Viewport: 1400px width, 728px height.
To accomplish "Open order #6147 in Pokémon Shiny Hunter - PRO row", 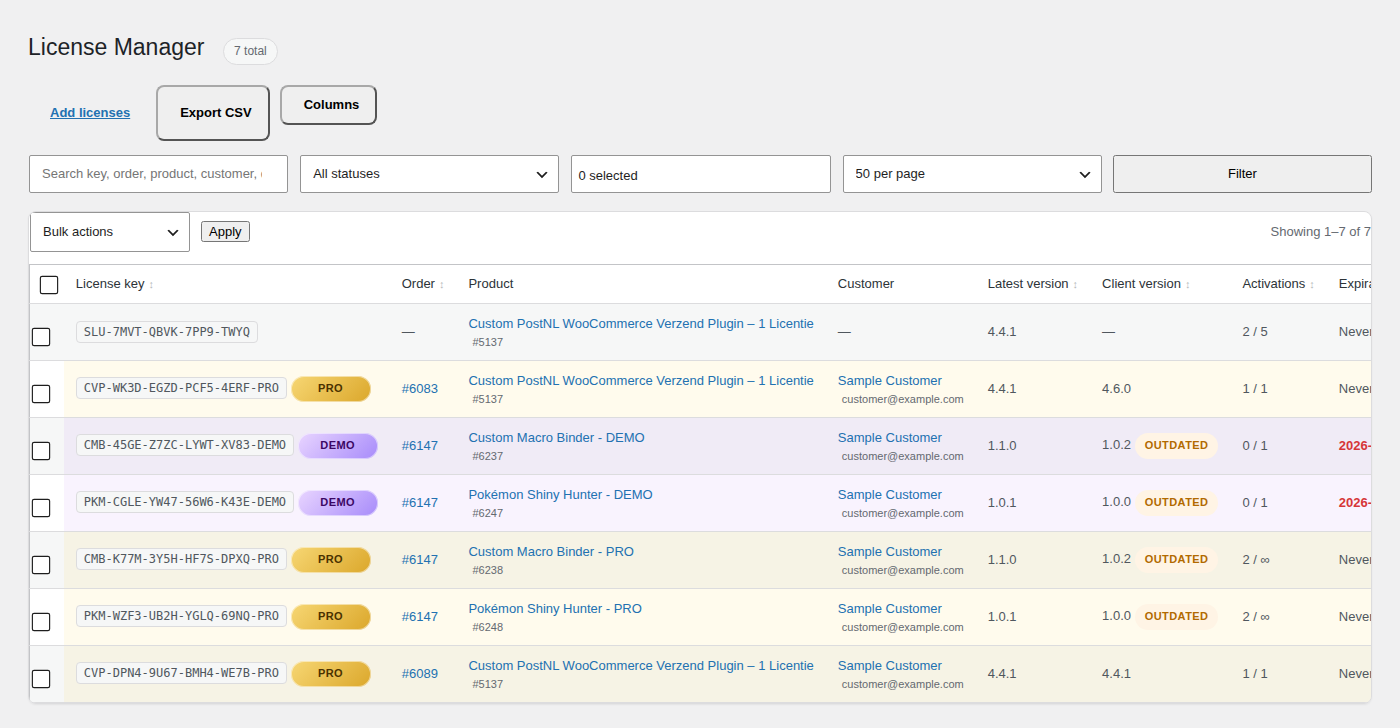I will [x=420, y=617].
